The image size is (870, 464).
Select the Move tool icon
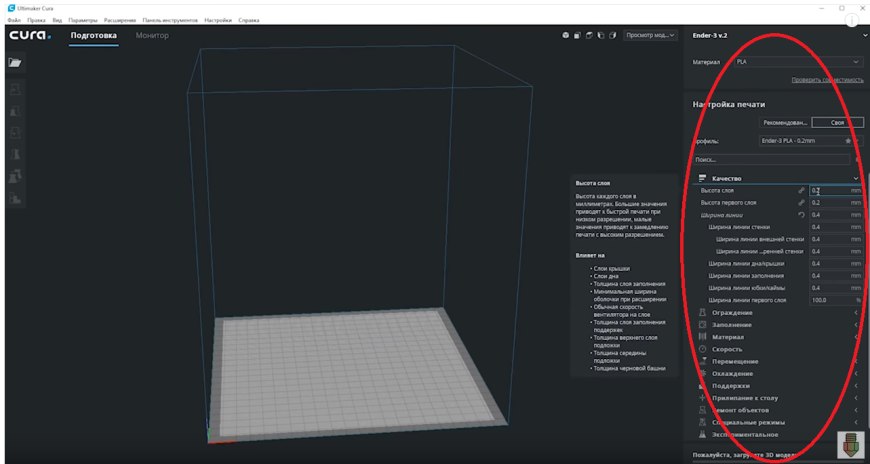pyautogui.click(x=14, y=89)
